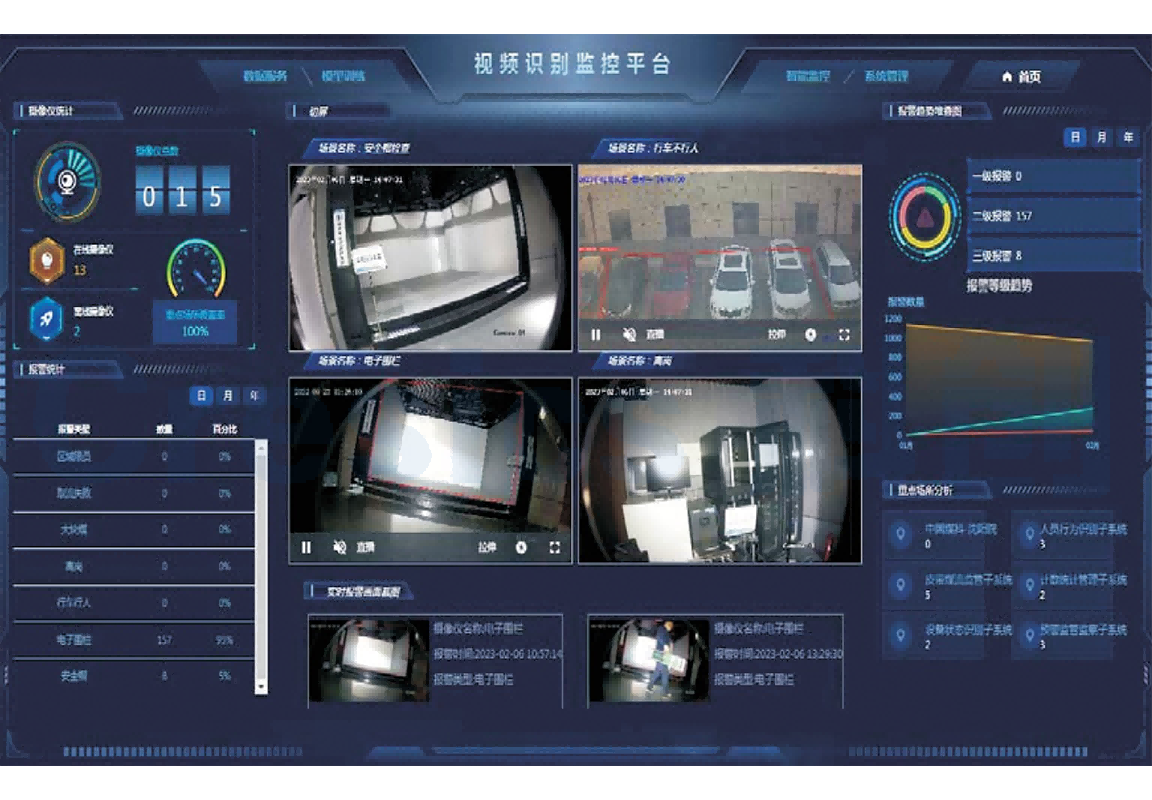Select 月 filter in left alarm statistics
The image size is (1152, 800).
[x=228, y=396]
